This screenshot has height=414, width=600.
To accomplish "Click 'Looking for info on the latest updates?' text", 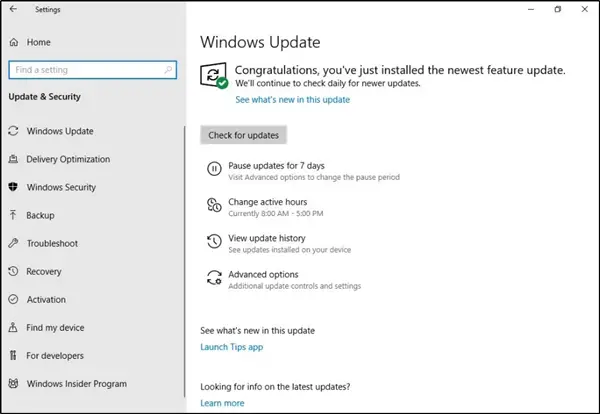I will pyautogui.click(x=275, y=386).
